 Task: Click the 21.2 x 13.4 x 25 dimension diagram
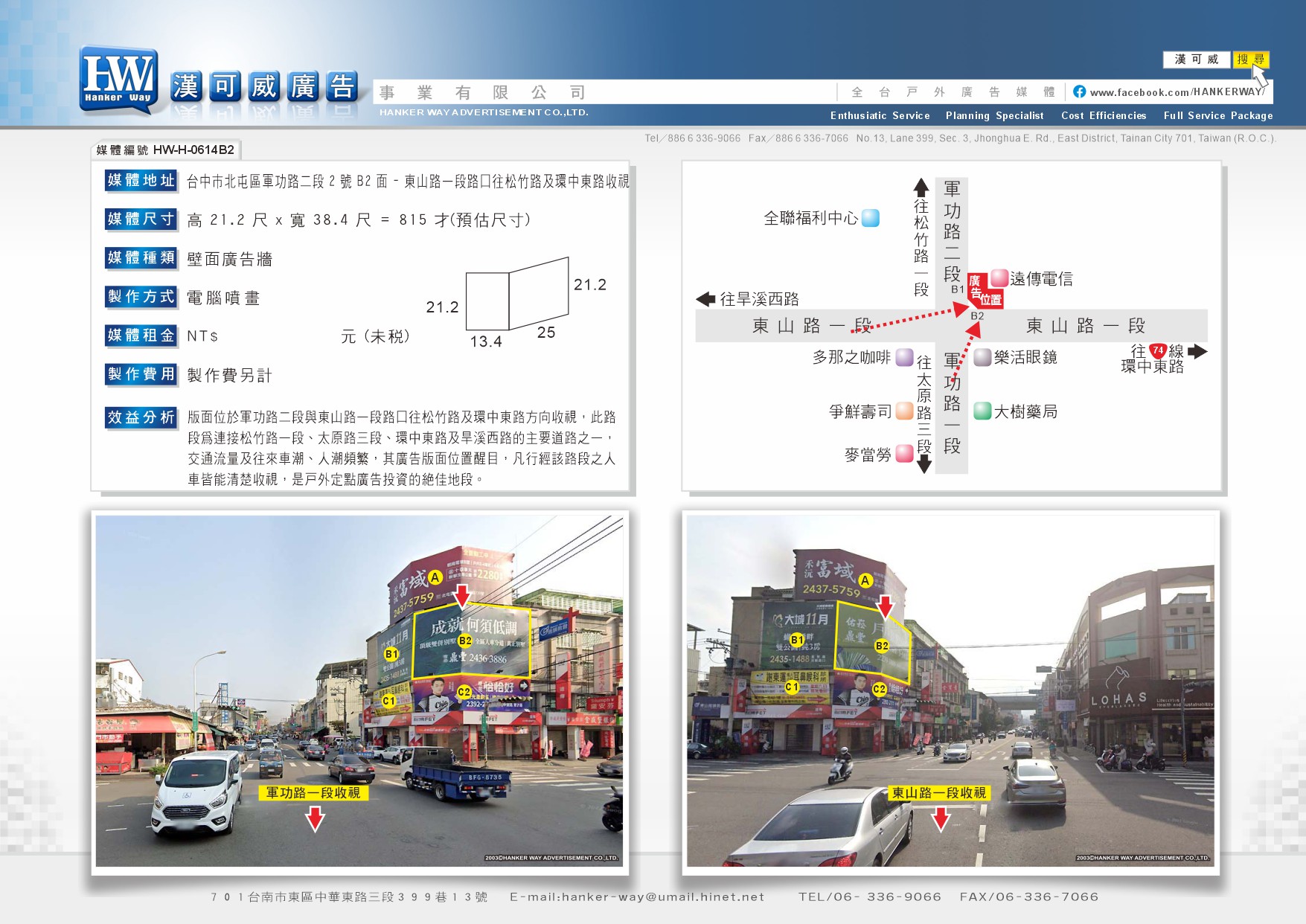516,302
